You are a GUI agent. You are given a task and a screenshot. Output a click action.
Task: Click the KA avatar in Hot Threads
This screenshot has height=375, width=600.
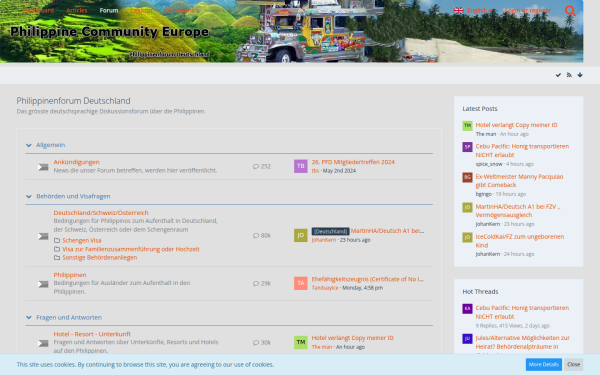(467, 308)
